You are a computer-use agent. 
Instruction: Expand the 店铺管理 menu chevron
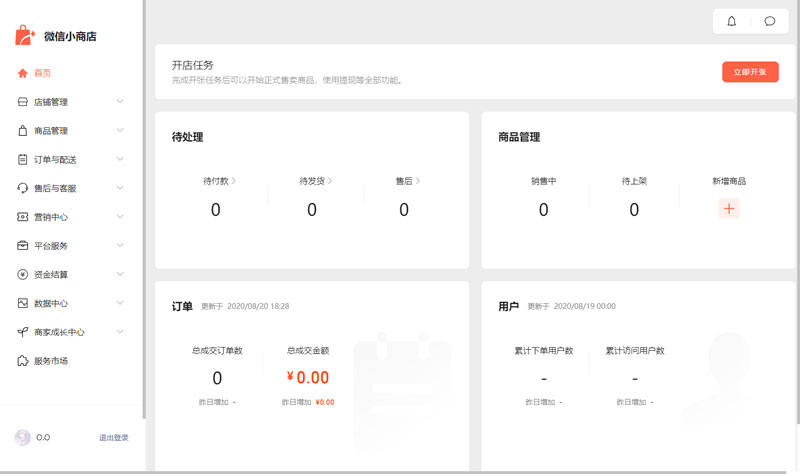tap(120, 102)
